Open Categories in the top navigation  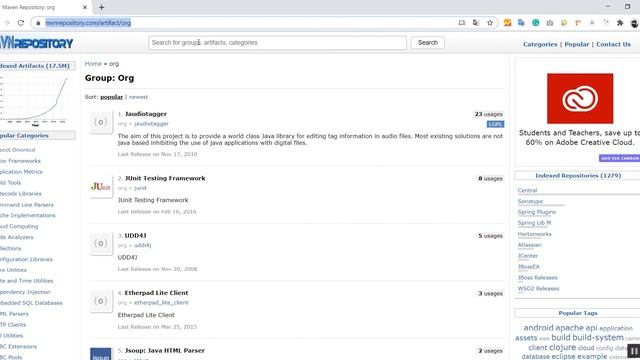[x=540, y=44]
